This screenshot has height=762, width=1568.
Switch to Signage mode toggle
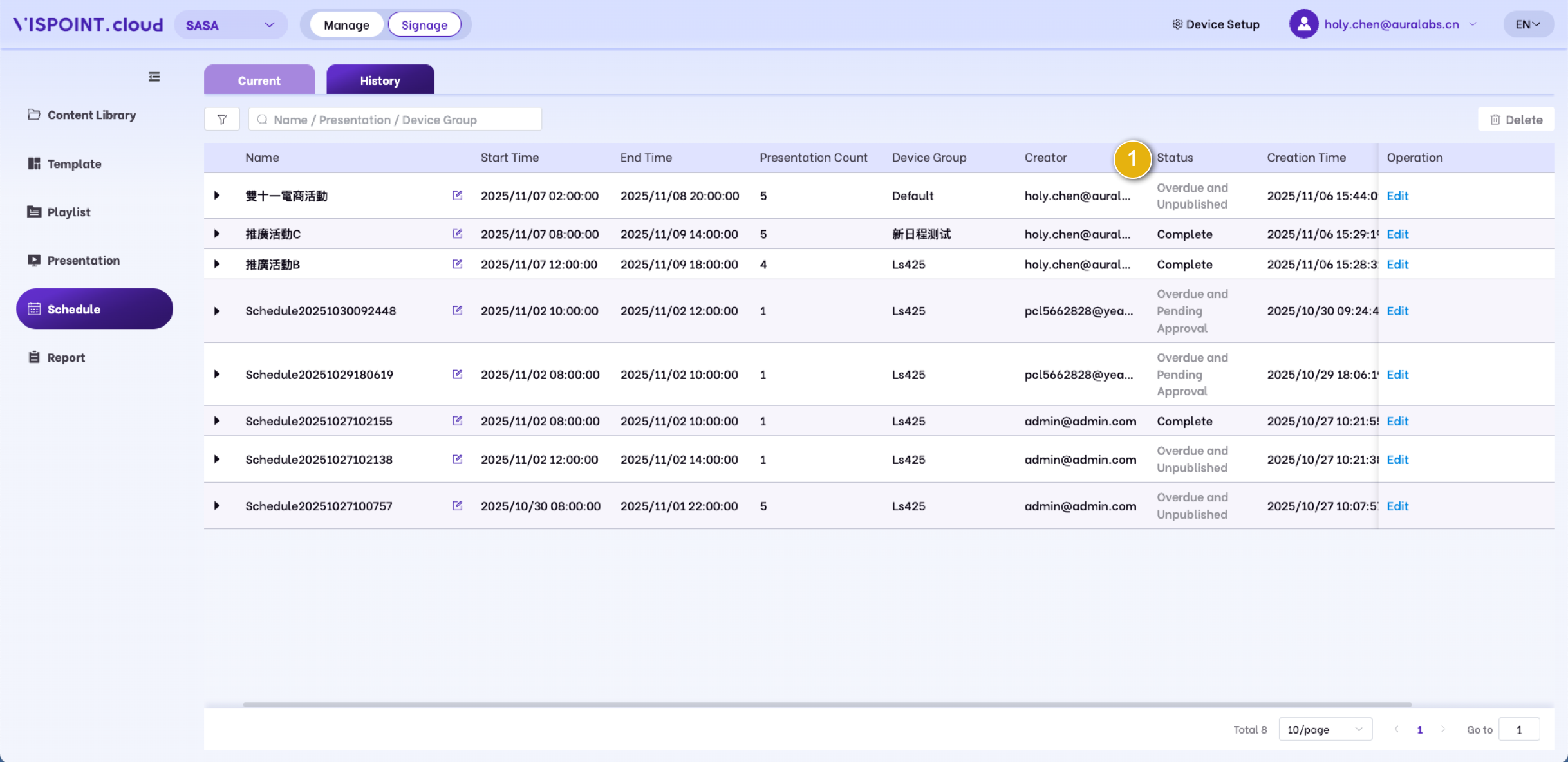pyautogui.click(x=424, y=25)
